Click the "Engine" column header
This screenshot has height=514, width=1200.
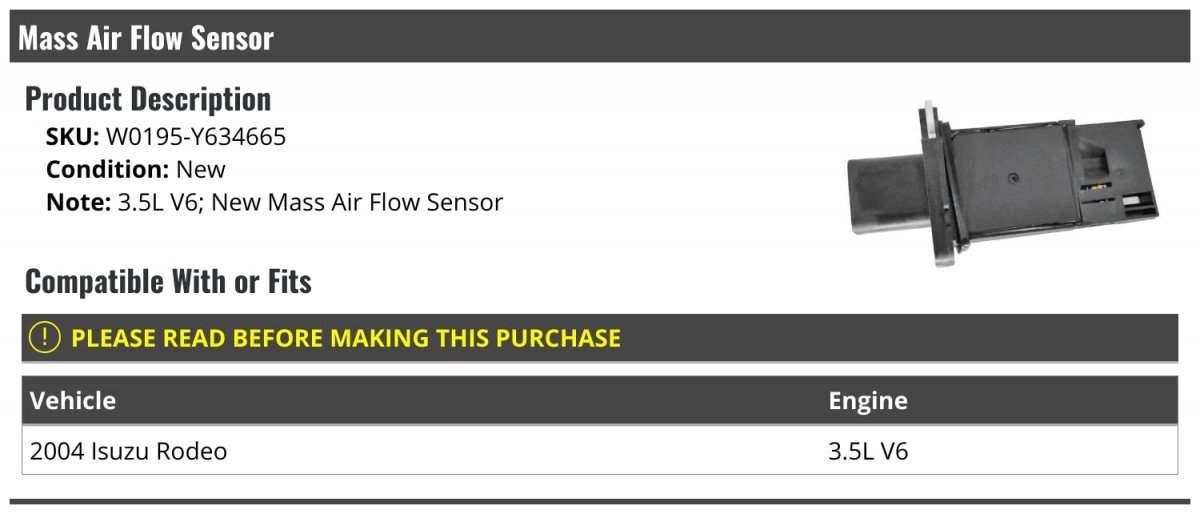[868, 401]
